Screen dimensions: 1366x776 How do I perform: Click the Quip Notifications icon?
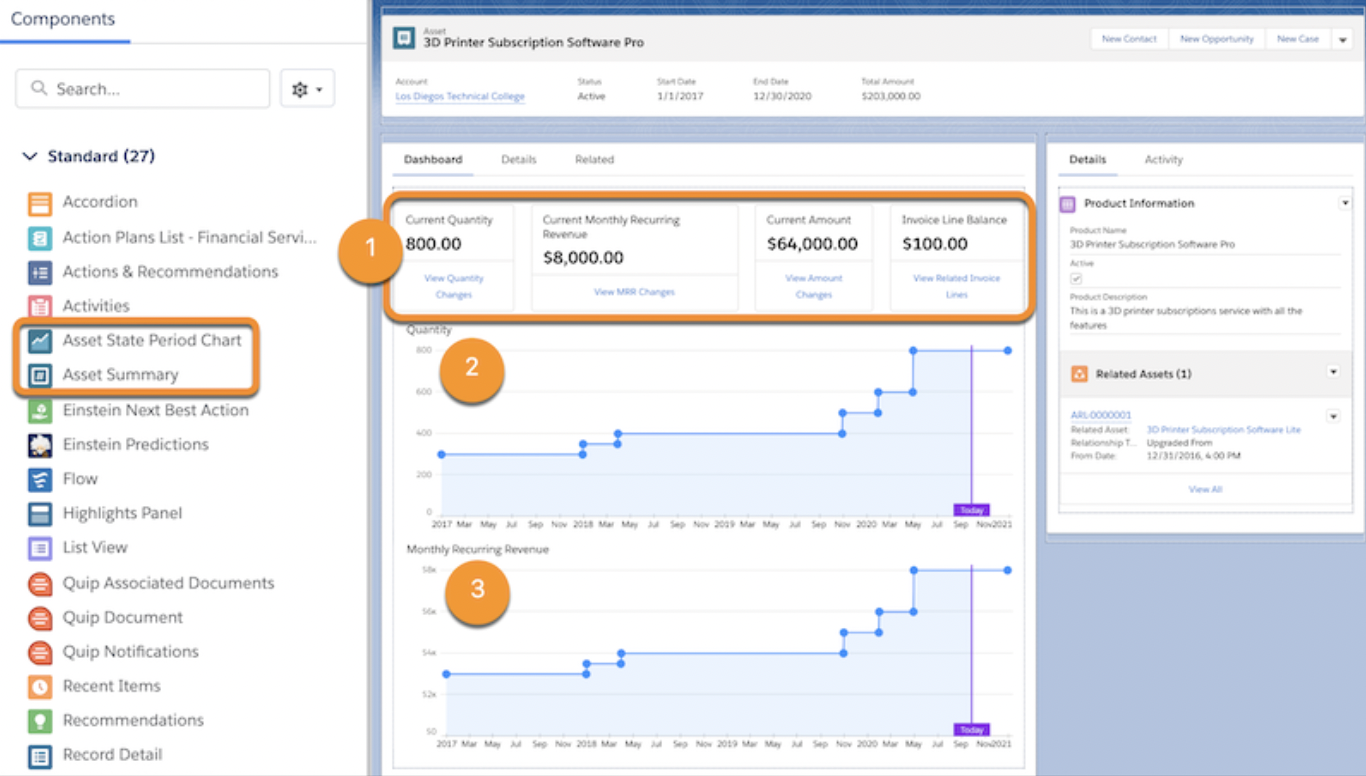[x=40, y=652]
